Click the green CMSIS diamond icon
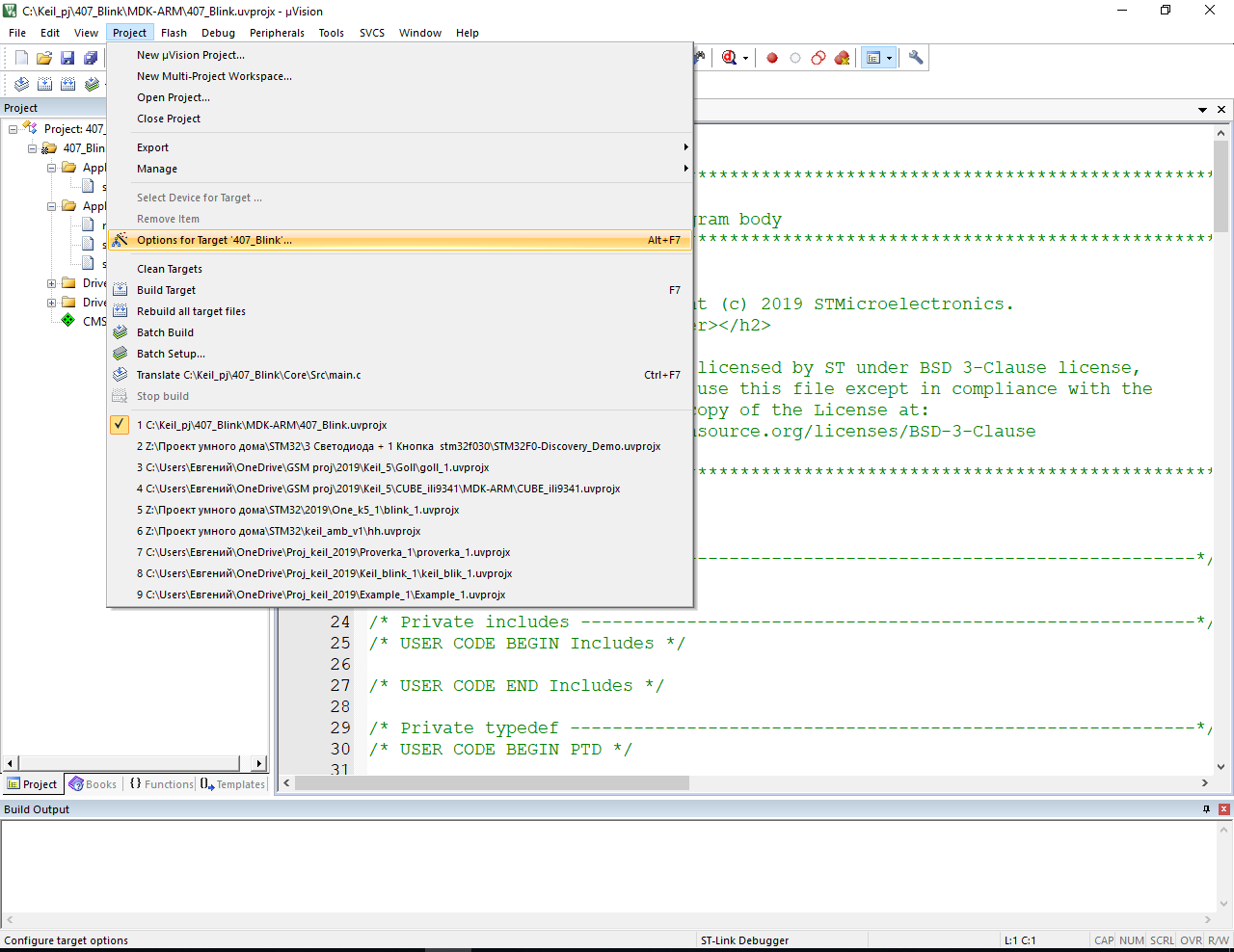Screen dimensions: 1234x952 point(68,321)
